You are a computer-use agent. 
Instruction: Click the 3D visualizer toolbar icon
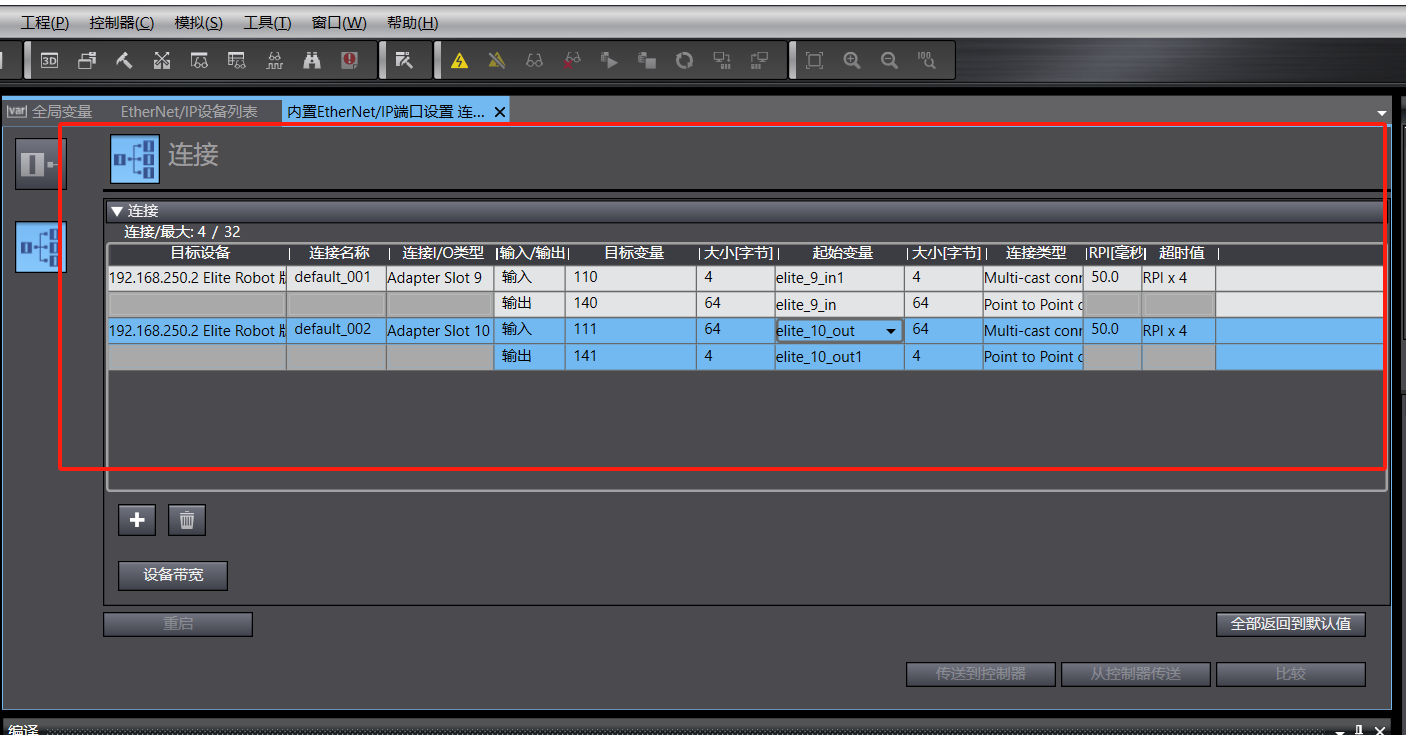(x=49, y=60)
